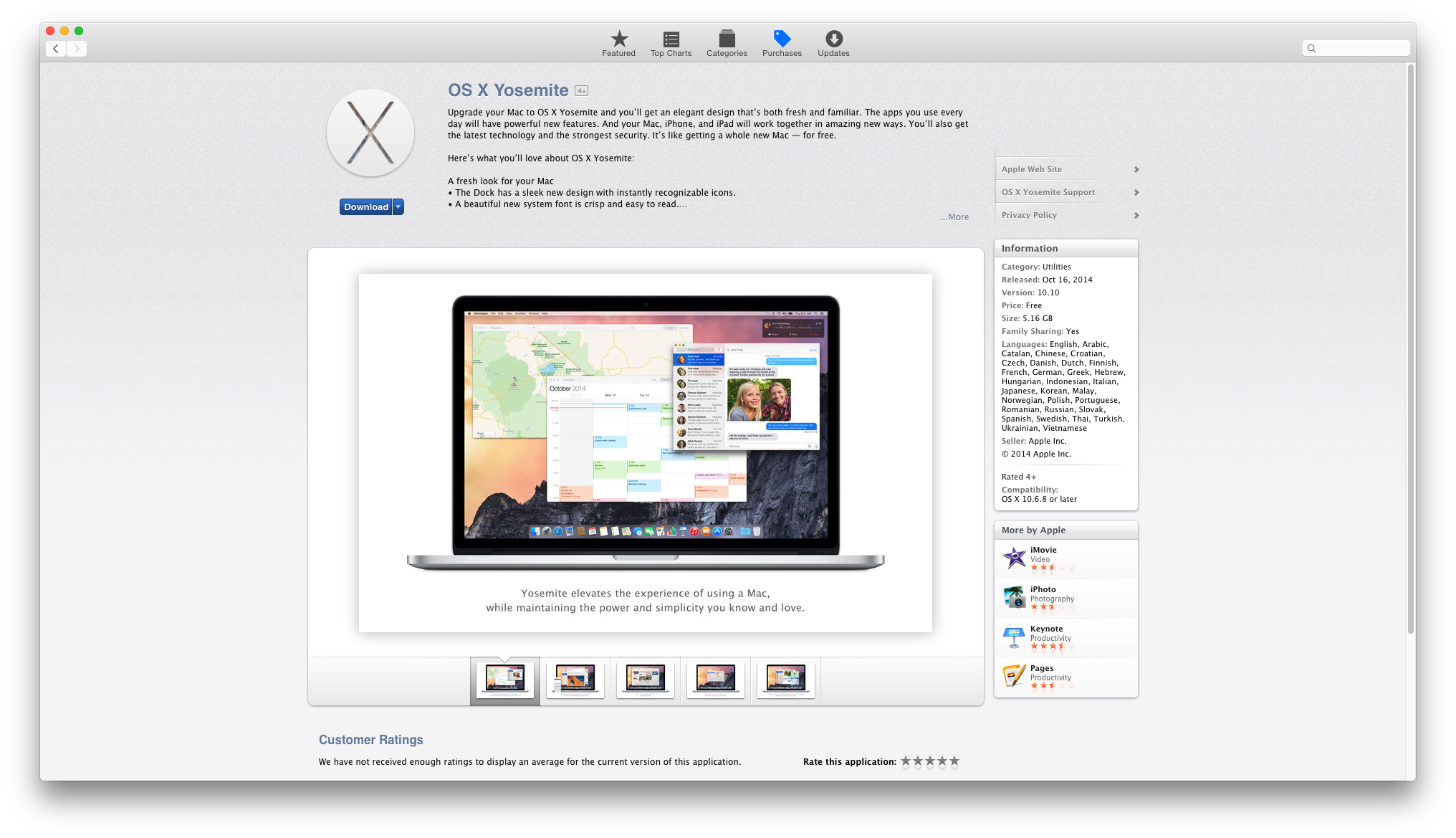Browse the Categories section
Image resolution: width=1456 pixels, height=838 pixels.
tap(727, 44)
